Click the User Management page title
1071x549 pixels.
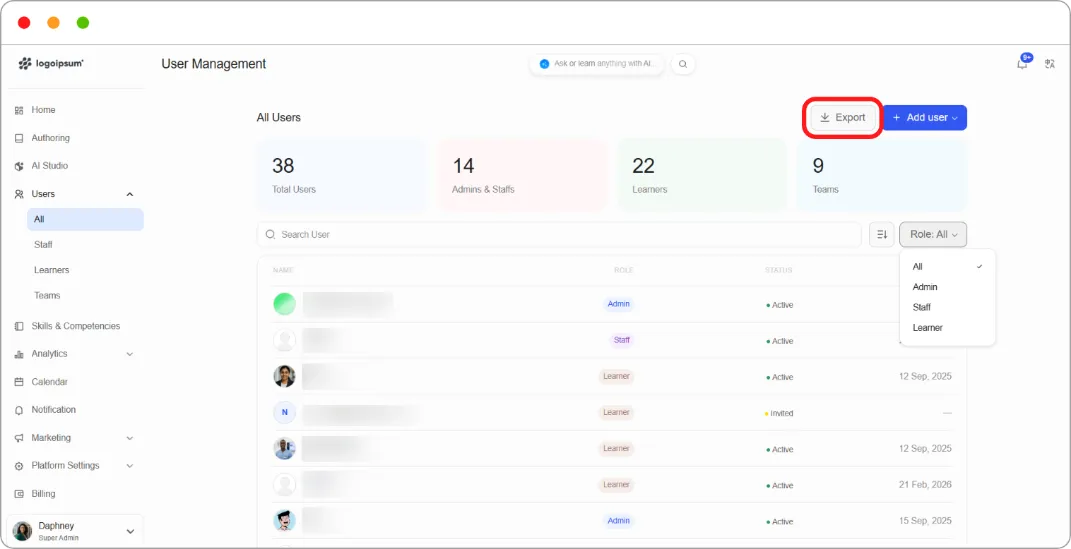(x=214, y=64)
